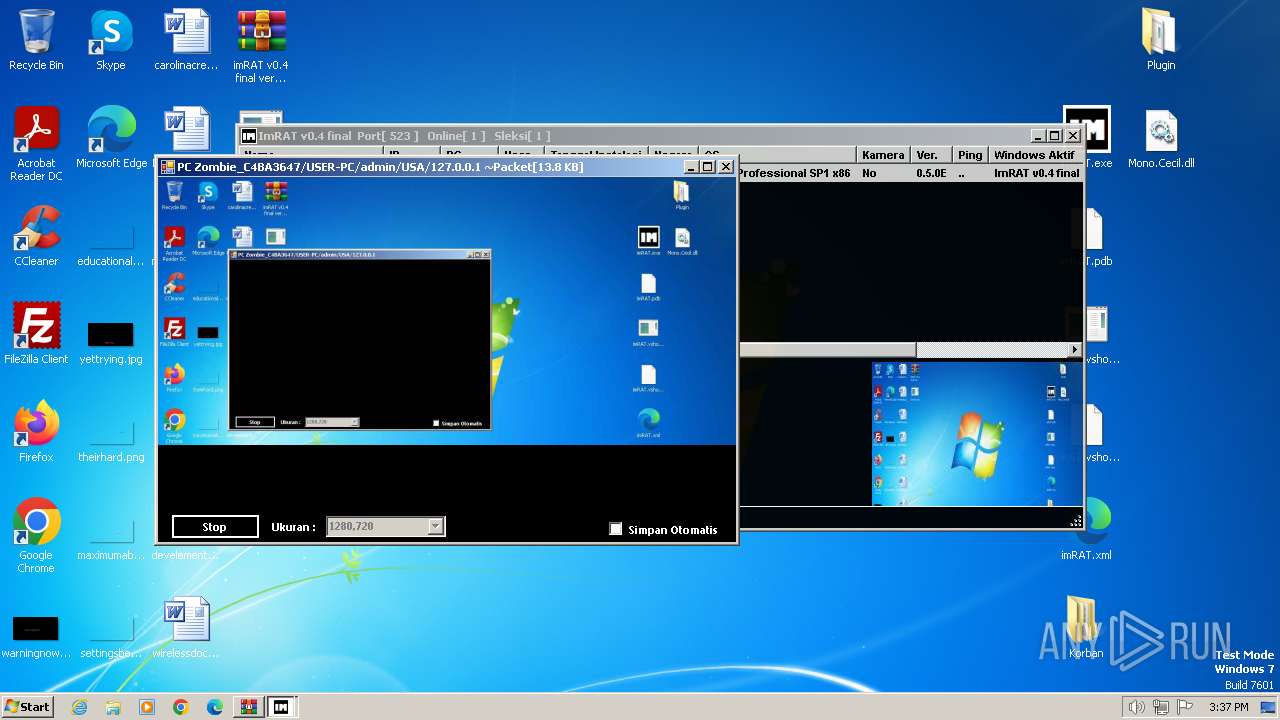The image size is (1280, 720).
Task: Click the Stop button in PC Zombie window
Action: pos(215,527)
